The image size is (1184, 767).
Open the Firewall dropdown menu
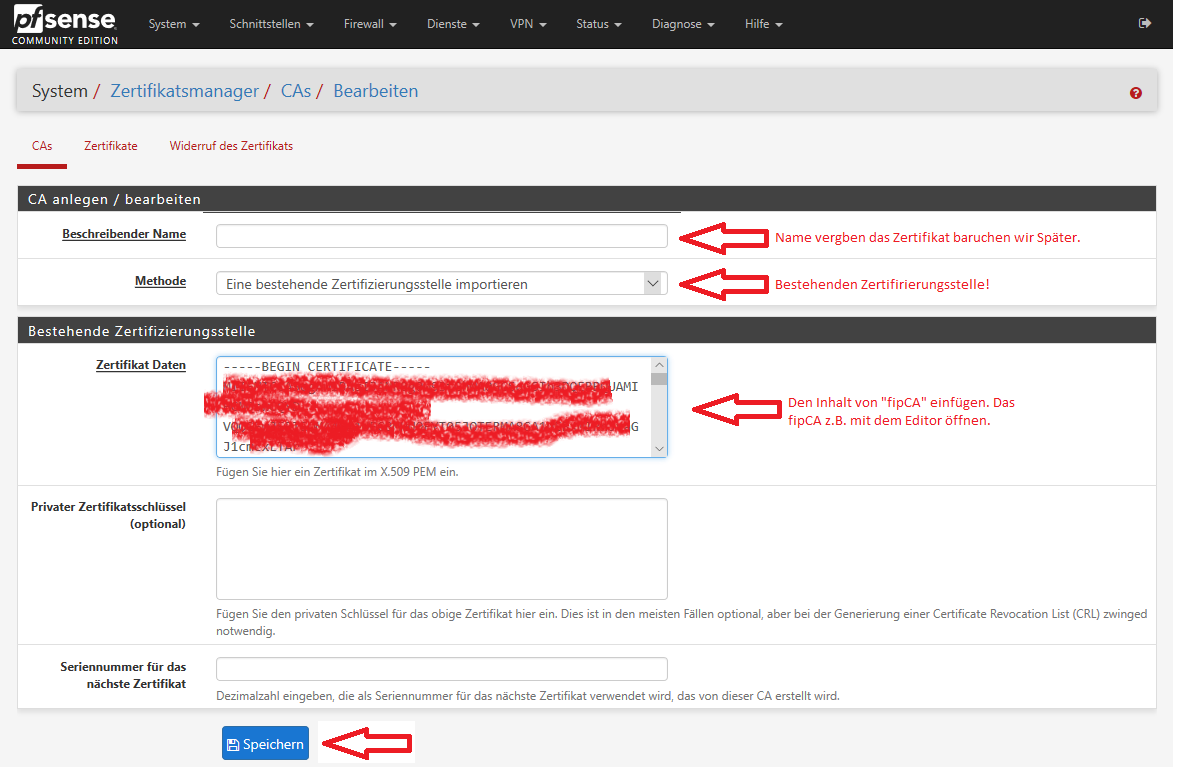click(x=370, y=24)
